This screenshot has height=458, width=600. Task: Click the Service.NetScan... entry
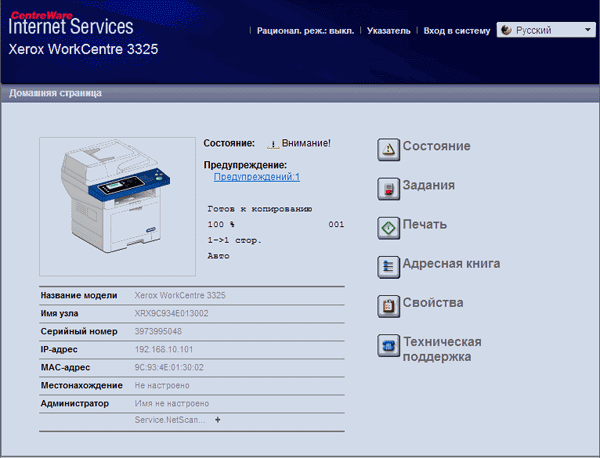tap(170, 420)
